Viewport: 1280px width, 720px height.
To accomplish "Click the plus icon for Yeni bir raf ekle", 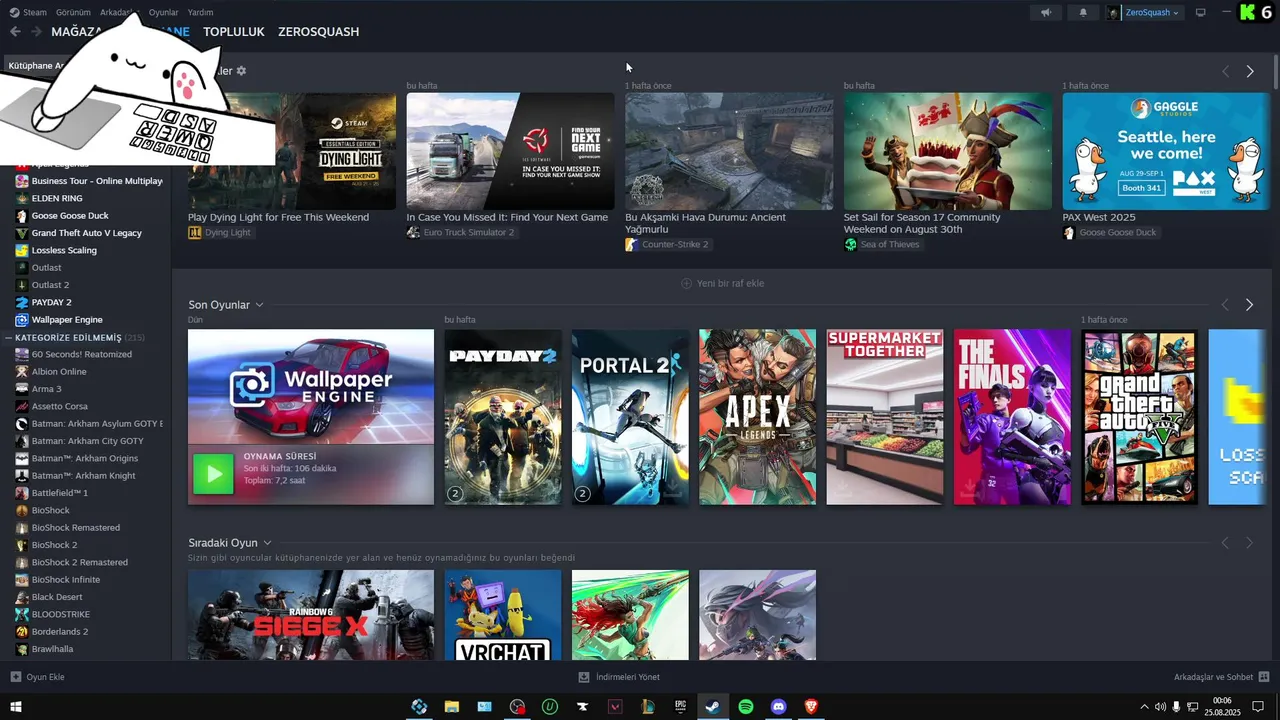I will pos(686,283).
